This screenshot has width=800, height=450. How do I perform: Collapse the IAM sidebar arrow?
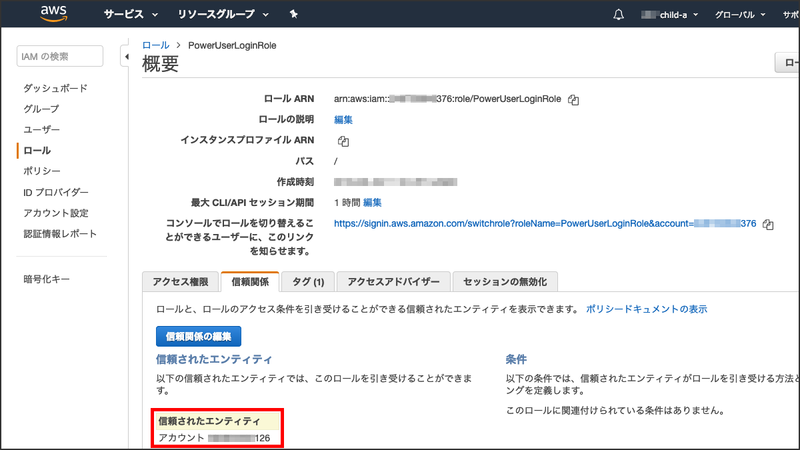coord(126,57)
